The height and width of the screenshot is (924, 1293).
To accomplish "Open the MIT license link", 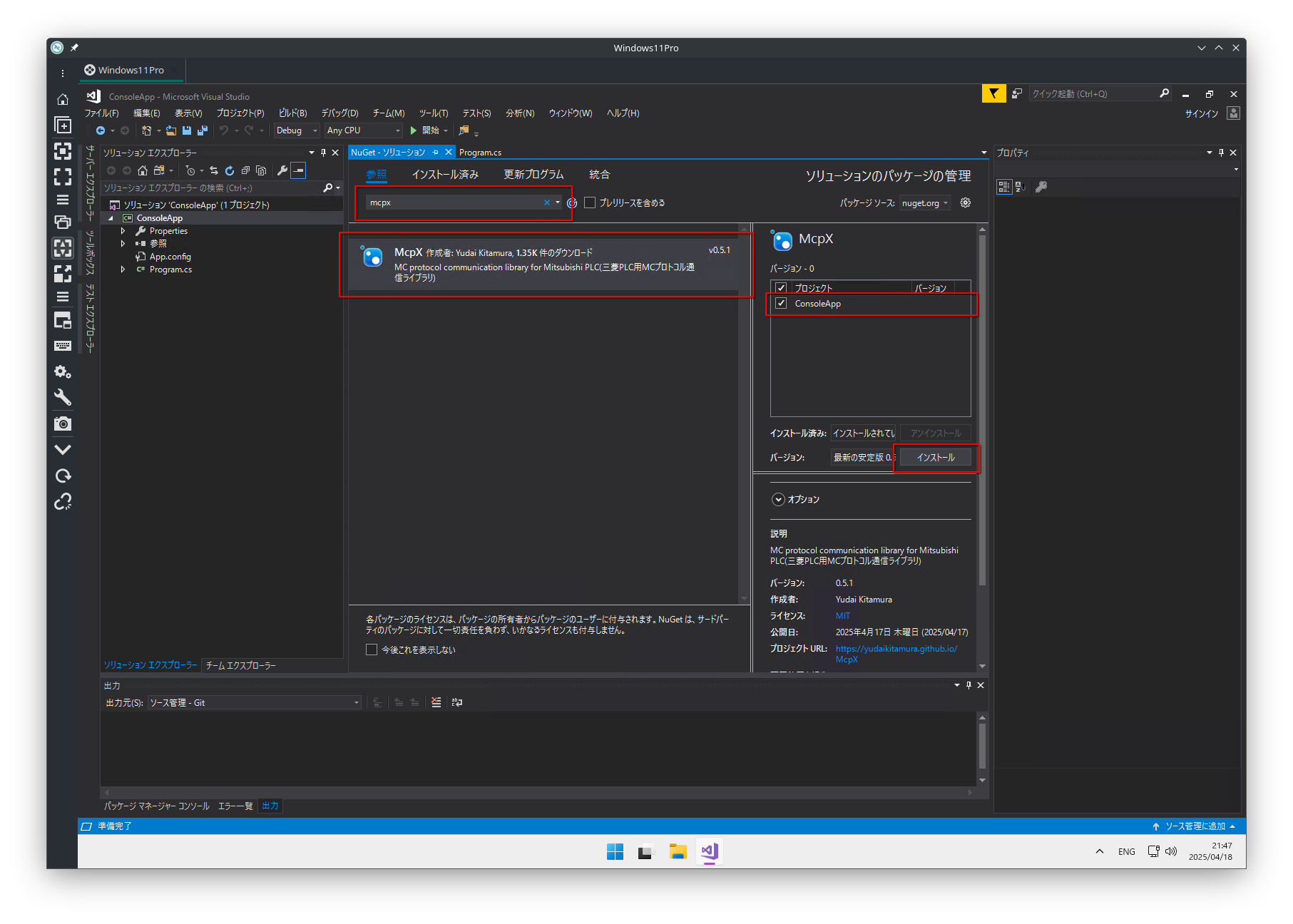I will coord(843,616).
